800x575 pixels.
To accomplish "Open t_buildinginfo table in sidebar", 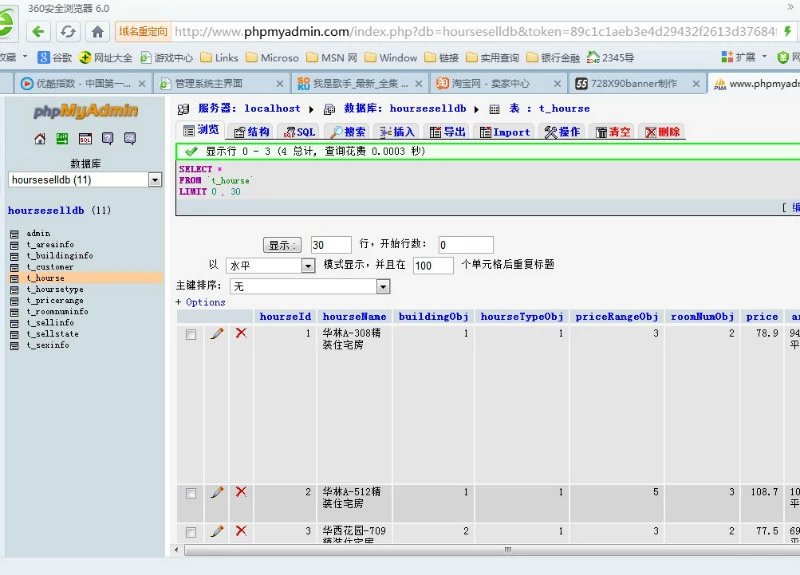I will pyautogui.click(x=60, y=256).
